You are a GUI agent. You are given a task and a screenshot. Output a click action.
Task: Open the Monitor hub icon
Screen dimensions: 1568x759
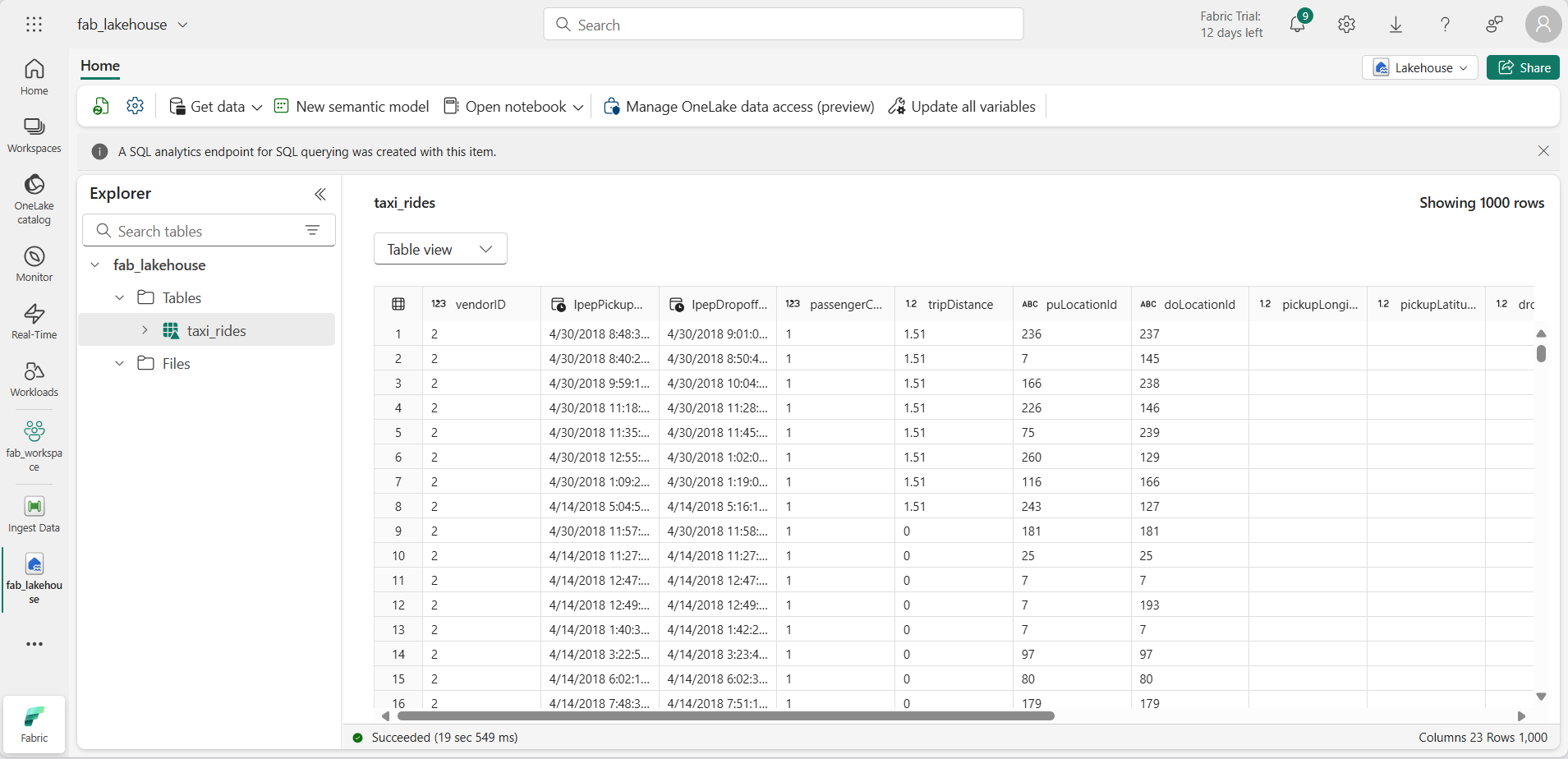tap(34, 264)
